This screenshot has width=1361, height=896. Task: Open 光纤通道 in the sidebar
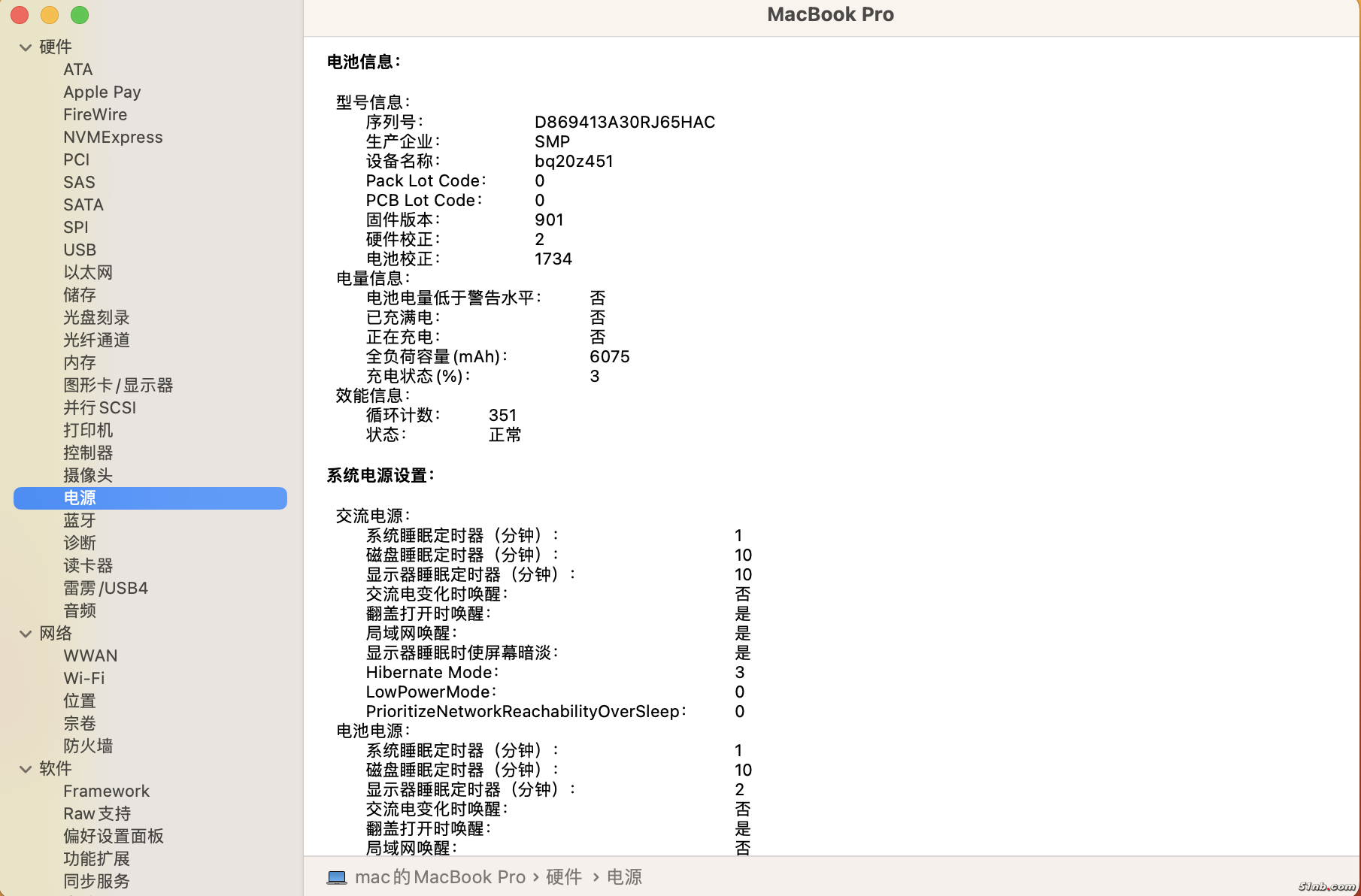[96, 341]
